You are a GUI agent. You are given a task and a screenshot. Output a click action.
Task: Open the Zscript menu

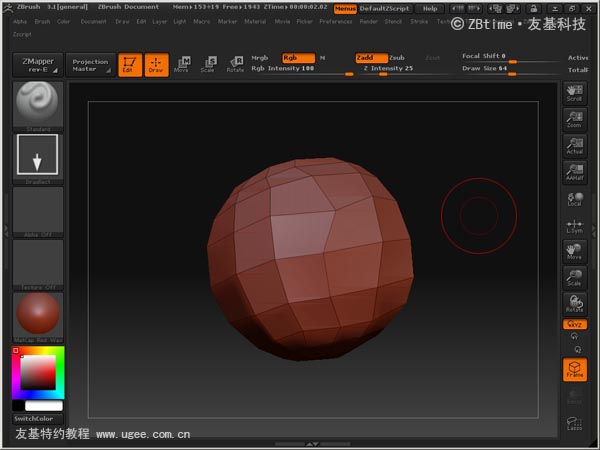22,34
